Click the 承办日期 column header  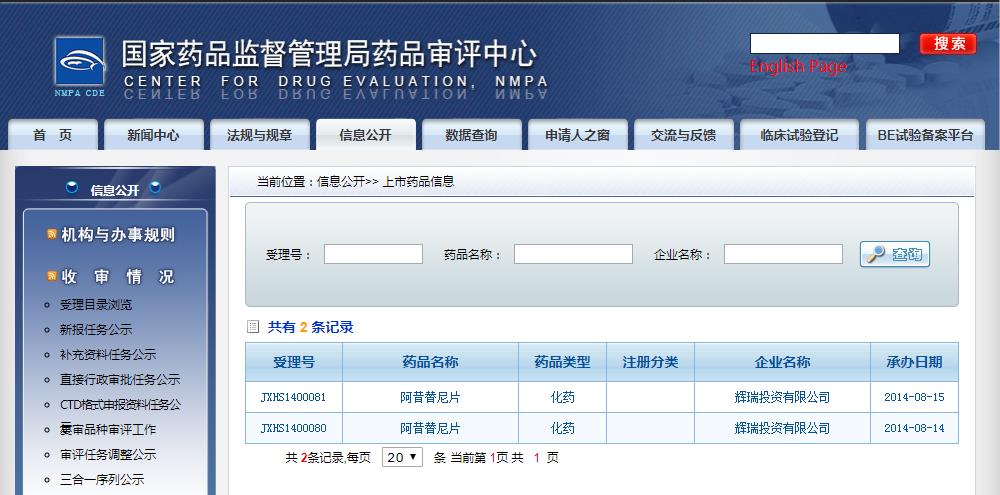pos(914,362)
